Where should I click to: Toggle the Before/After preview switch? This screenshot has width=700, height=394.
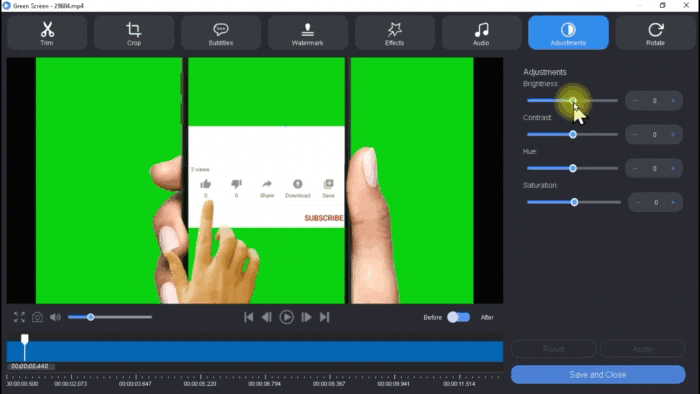click(x=459, y=317)
